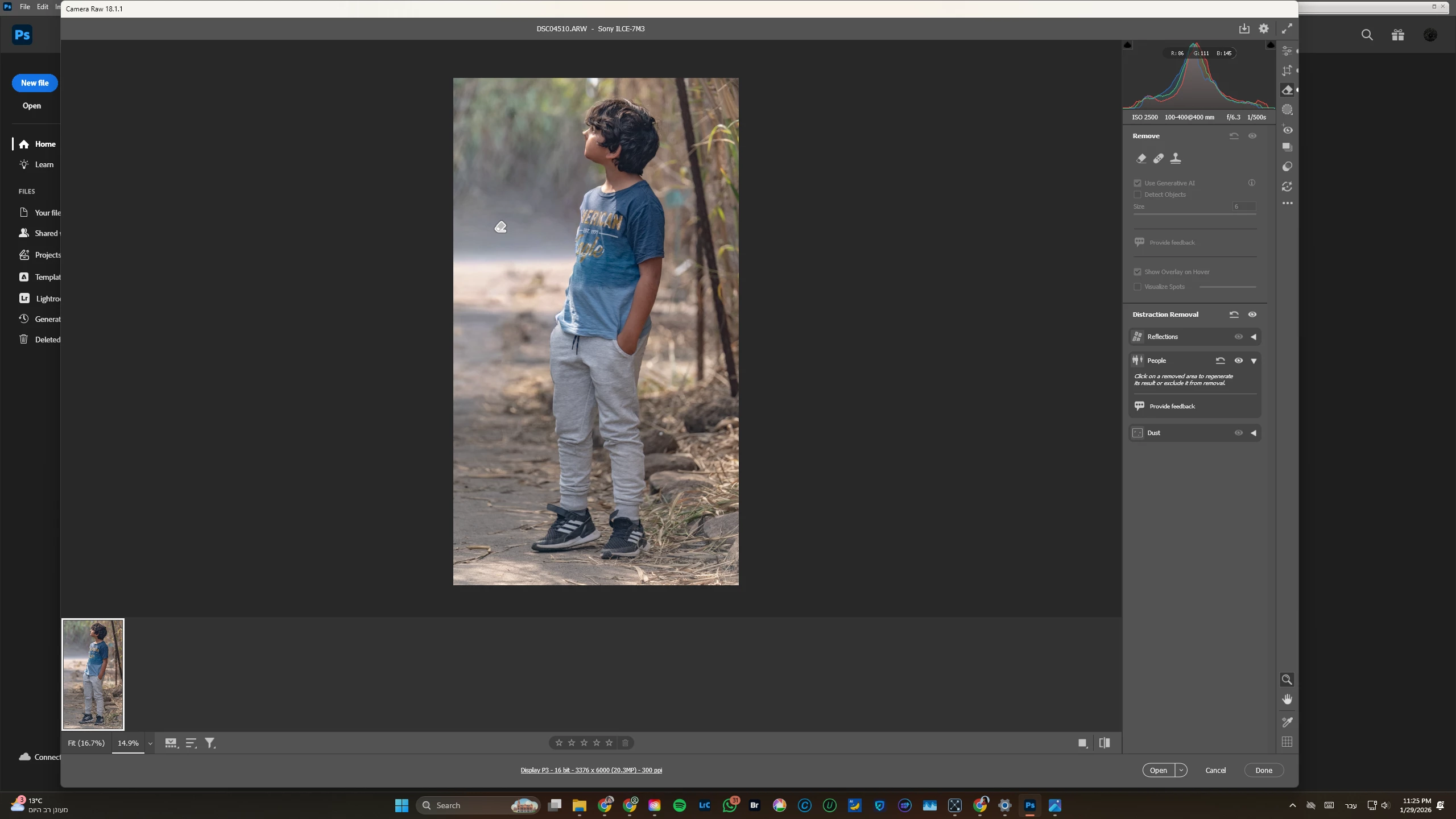Screen dimensions: 1456x819
Task: Open the Red Eye removal tool
Action: click(1287, 130)
